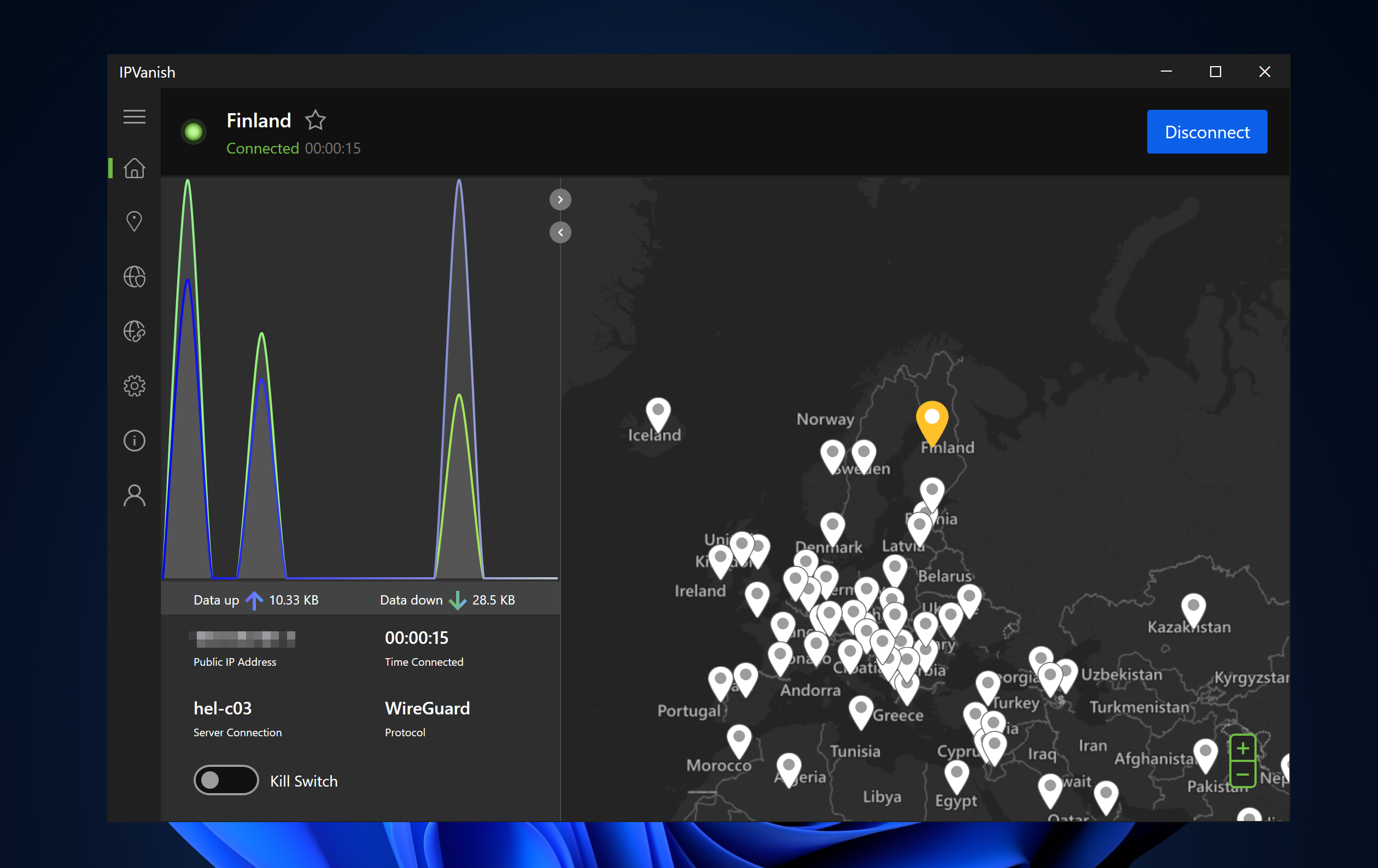
Task: Expand panel with right chevron button
Action: 560,200
